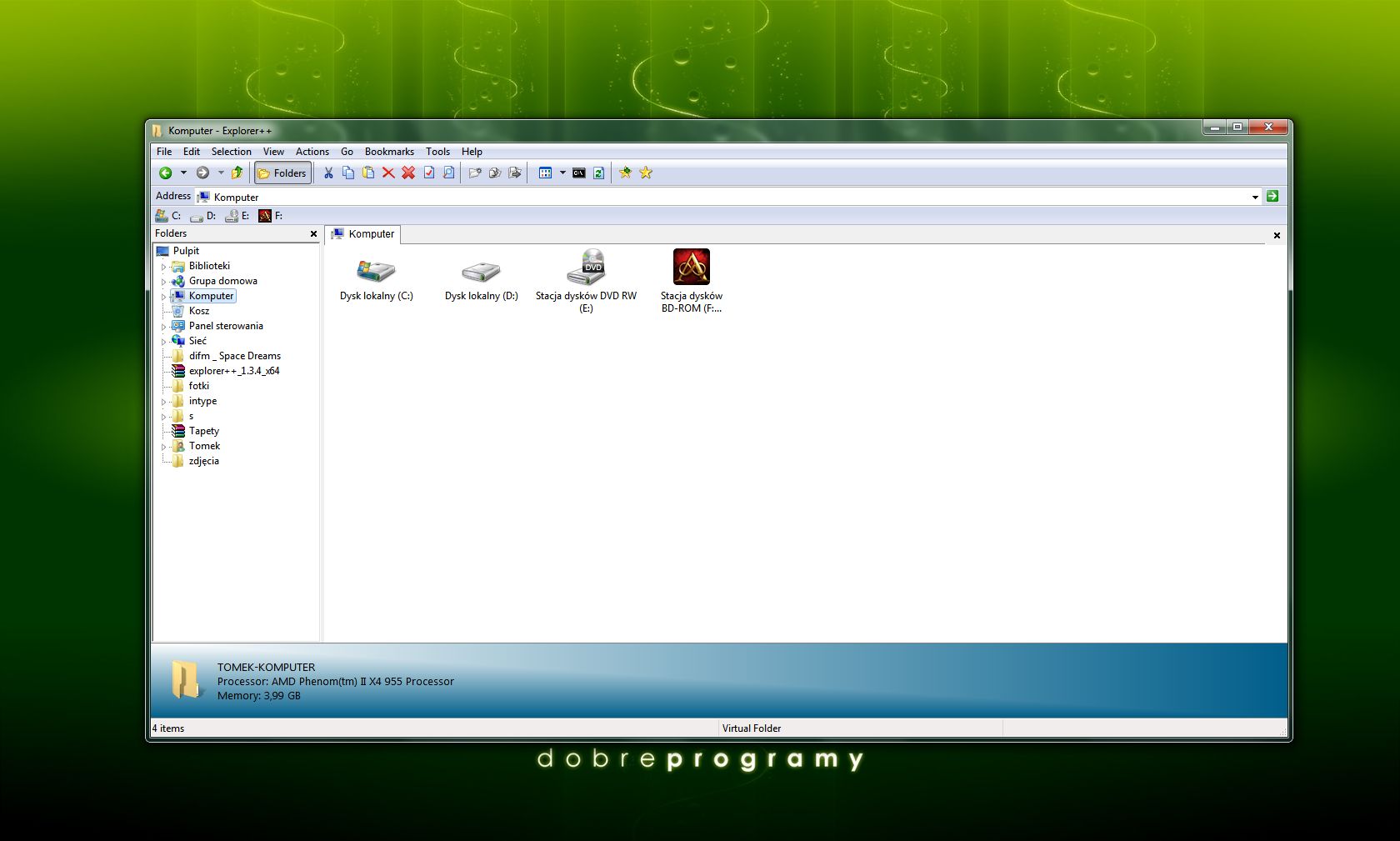Expand the Grupa domowa tree node

coord(163,283)
